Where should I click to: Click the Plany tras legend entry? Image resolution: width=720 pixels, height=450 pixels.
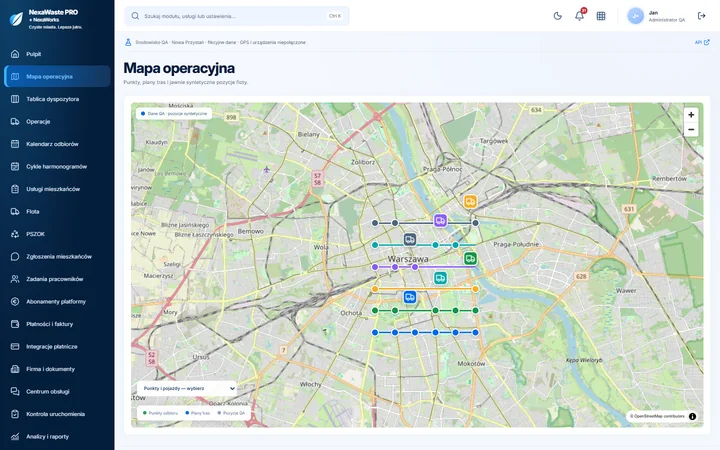pyautogui.click(x=197, y=413)
